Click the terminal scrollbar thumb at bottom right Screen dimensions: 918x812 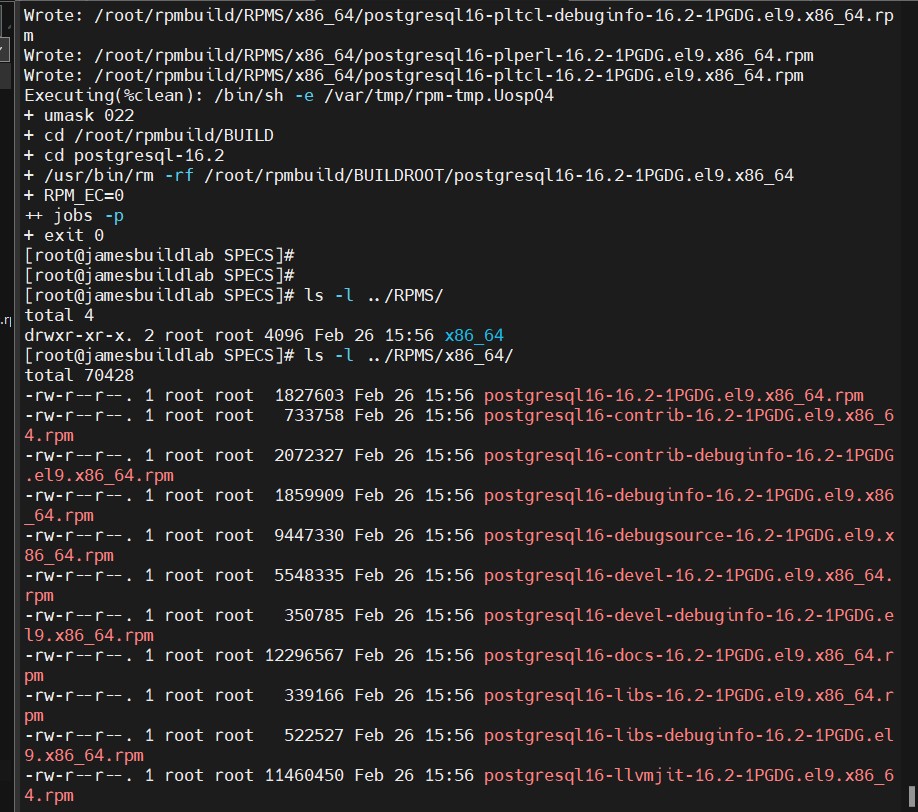click(x=911, y=797)
